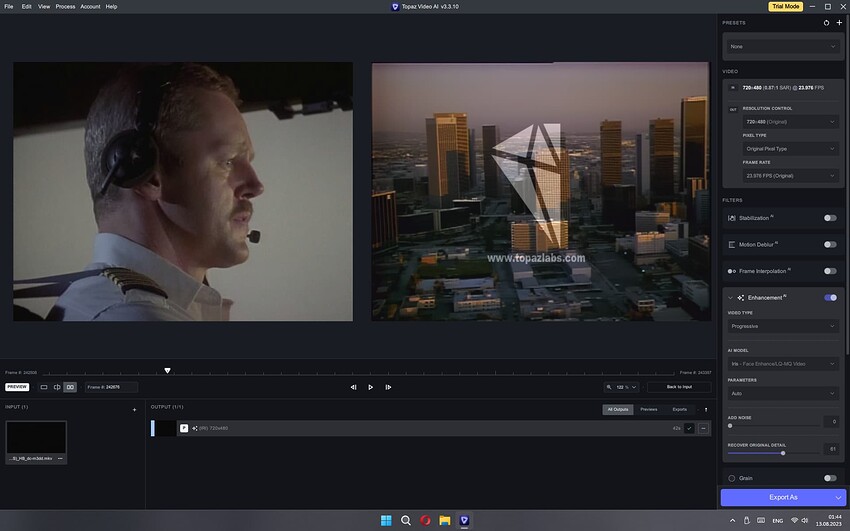The width and height of the screenshot is (850, 531).
Task: Open the Export As dropdown arrow
Action: (x=838, y=497)
